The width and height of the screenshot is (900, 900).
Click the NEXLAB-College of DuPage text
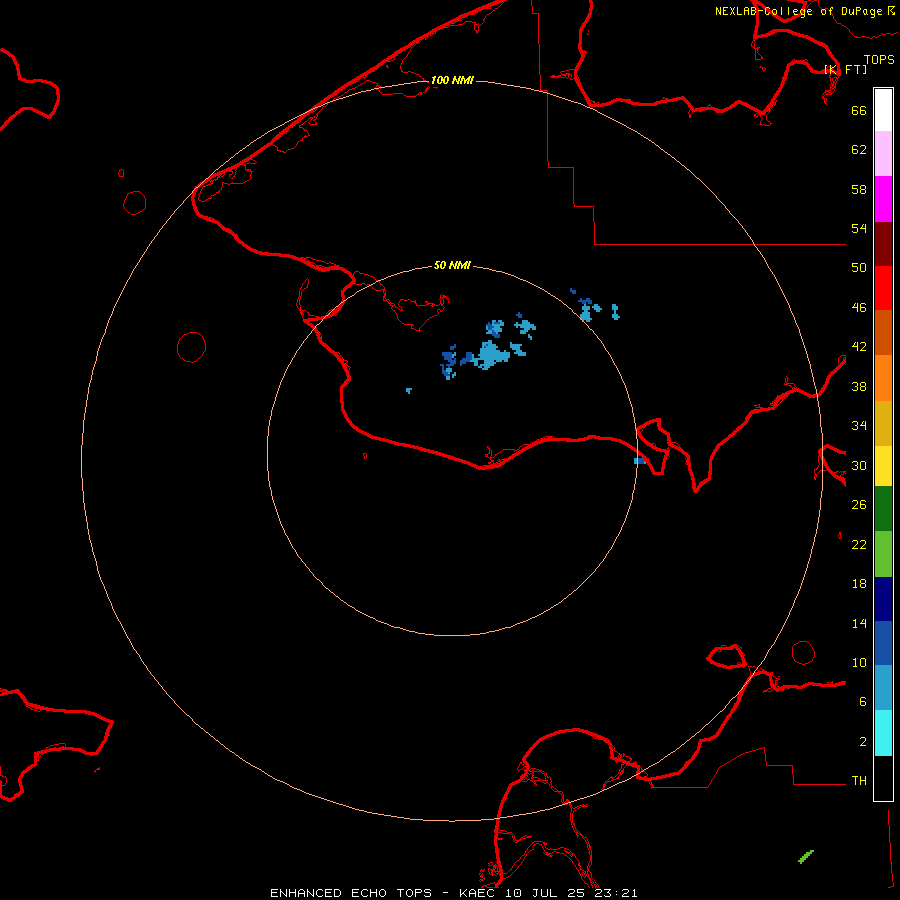pos(798,11)
